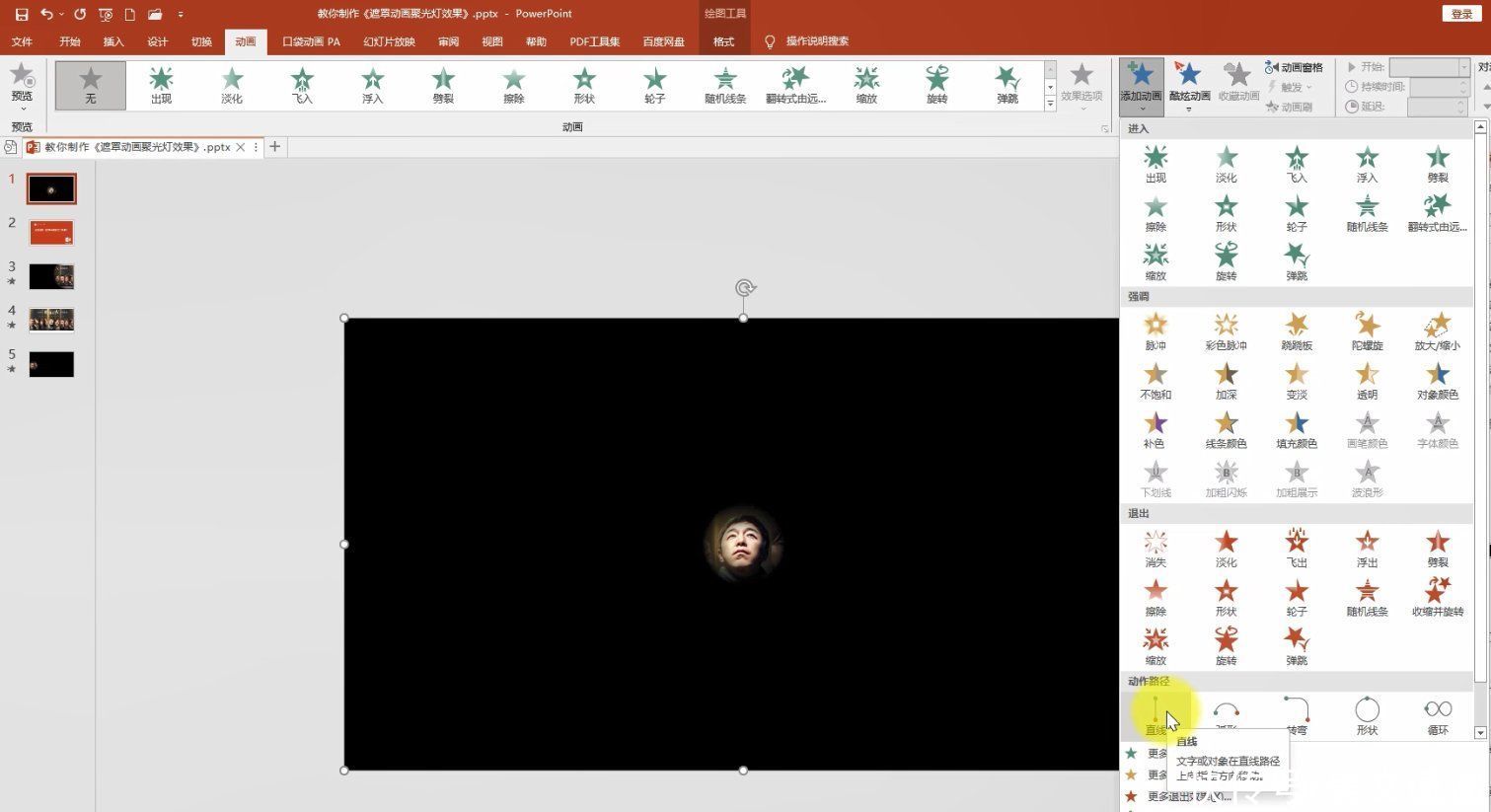Choose 轮子 in the ribbon animation gallery
Viewport: 1491px width, 812px height.
[x=654, y=85]
